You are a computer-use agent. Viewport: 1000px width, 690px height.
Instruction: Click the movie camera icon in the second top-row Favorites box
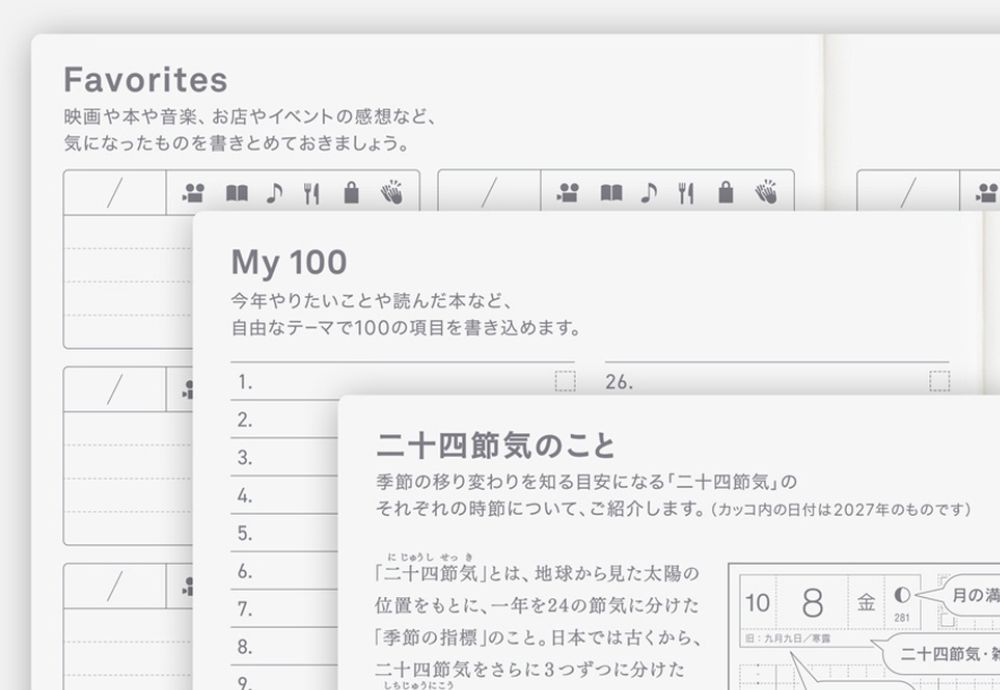[568, 193]
